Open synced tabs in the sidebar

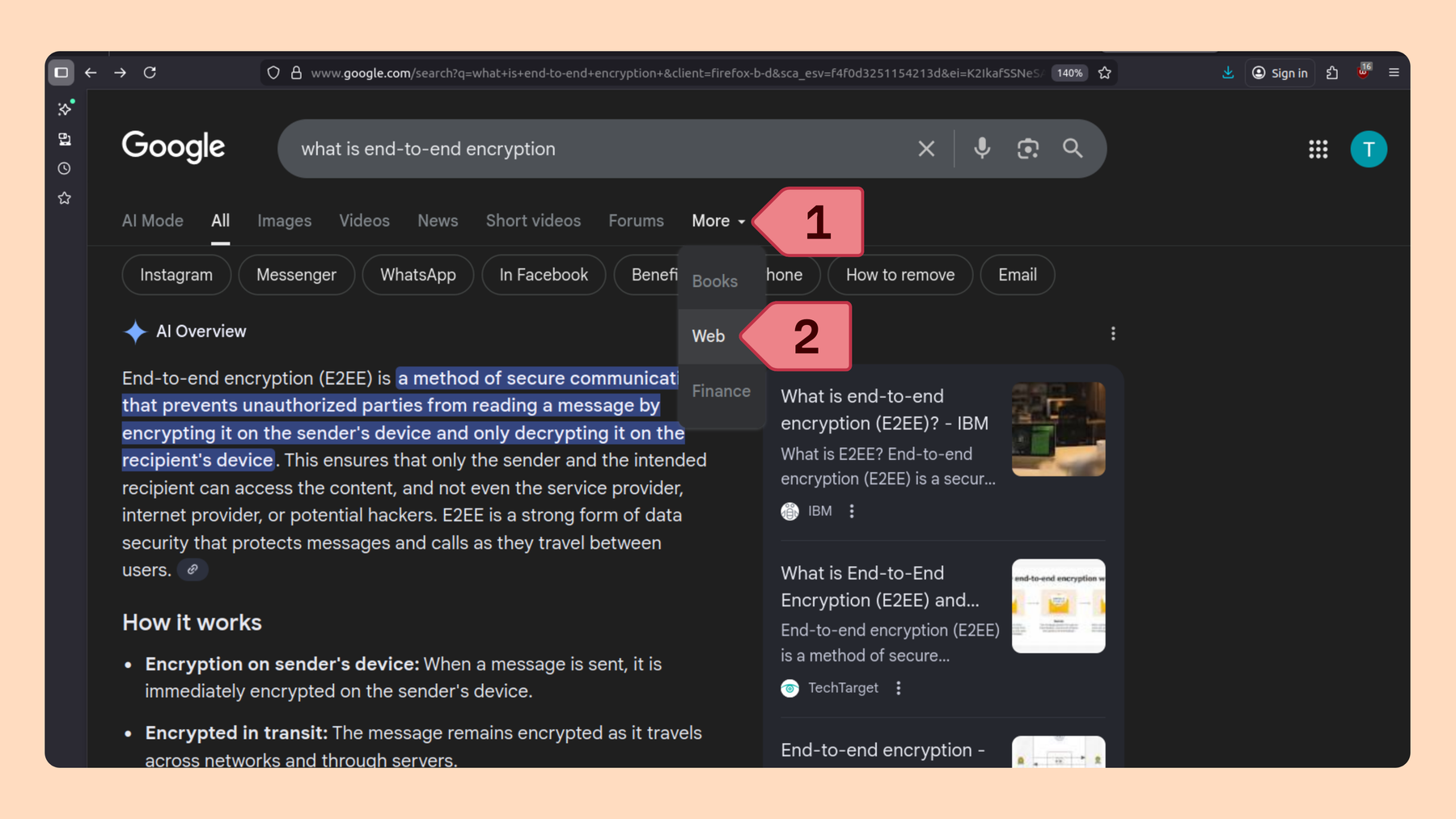click(x=65, y=139)
